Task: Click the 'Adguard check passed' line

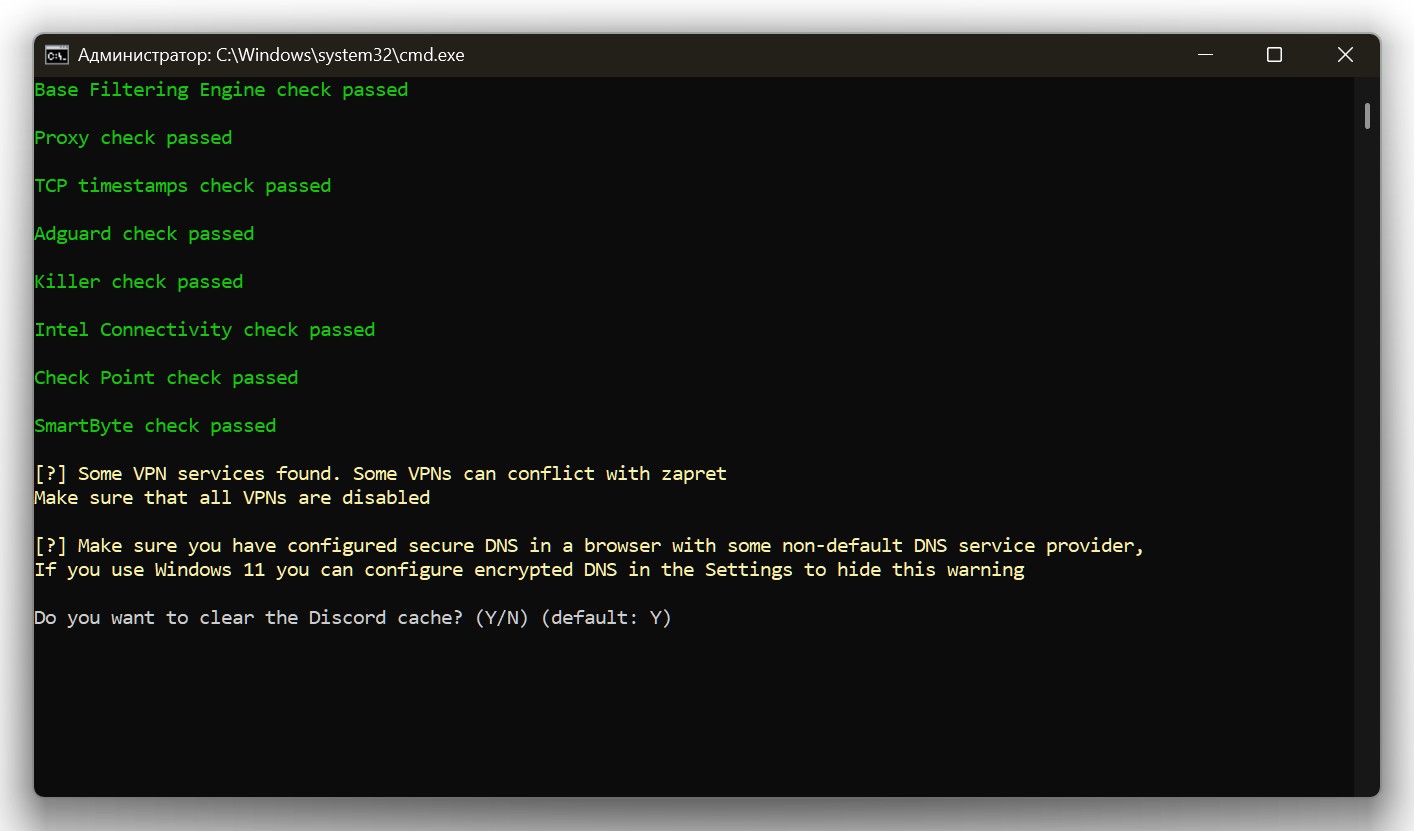Action: coord(144,234)
